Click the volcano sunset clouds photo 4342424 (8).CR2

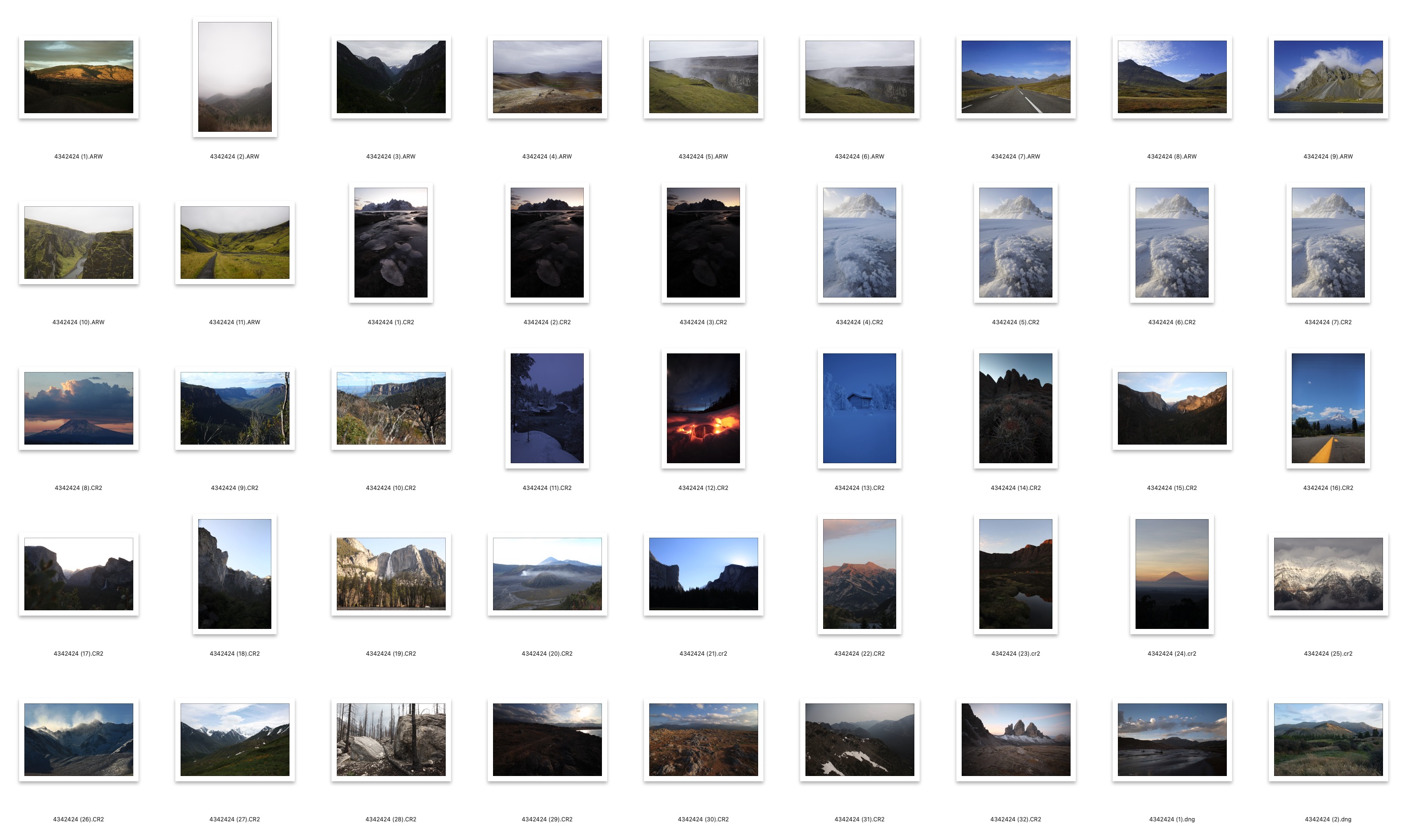[x=79, y=408]
